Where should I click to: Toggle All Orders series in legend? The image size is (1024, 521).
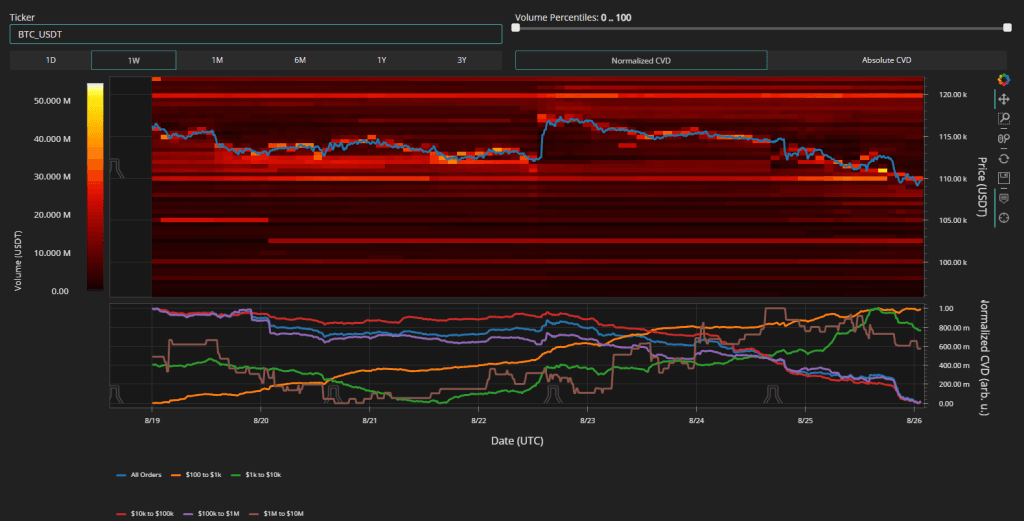(138, 475)
